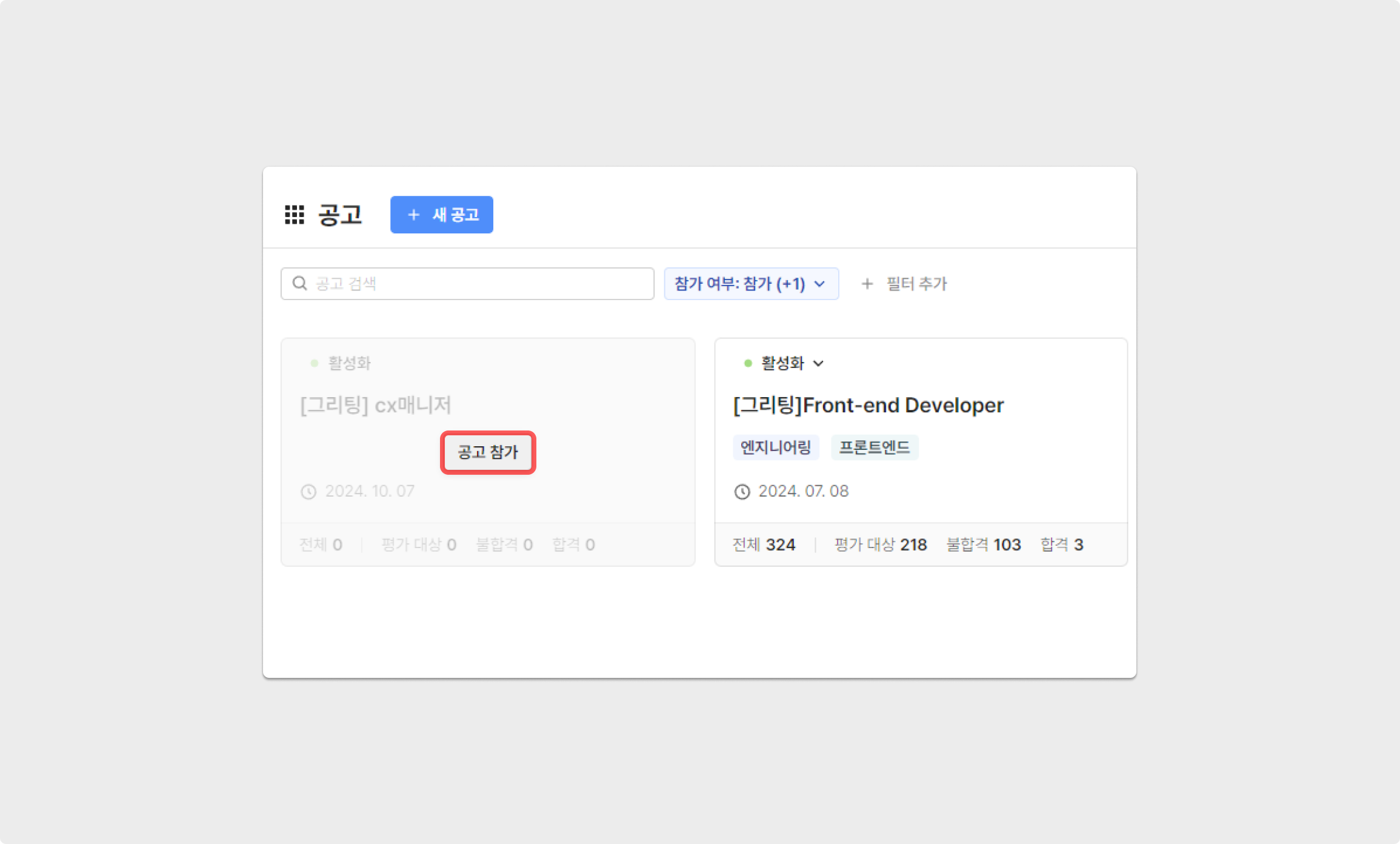1400x844 pixels.
Task: Click the 공고 참가 button
Action: pyautogui.click(x=488, y=452)
